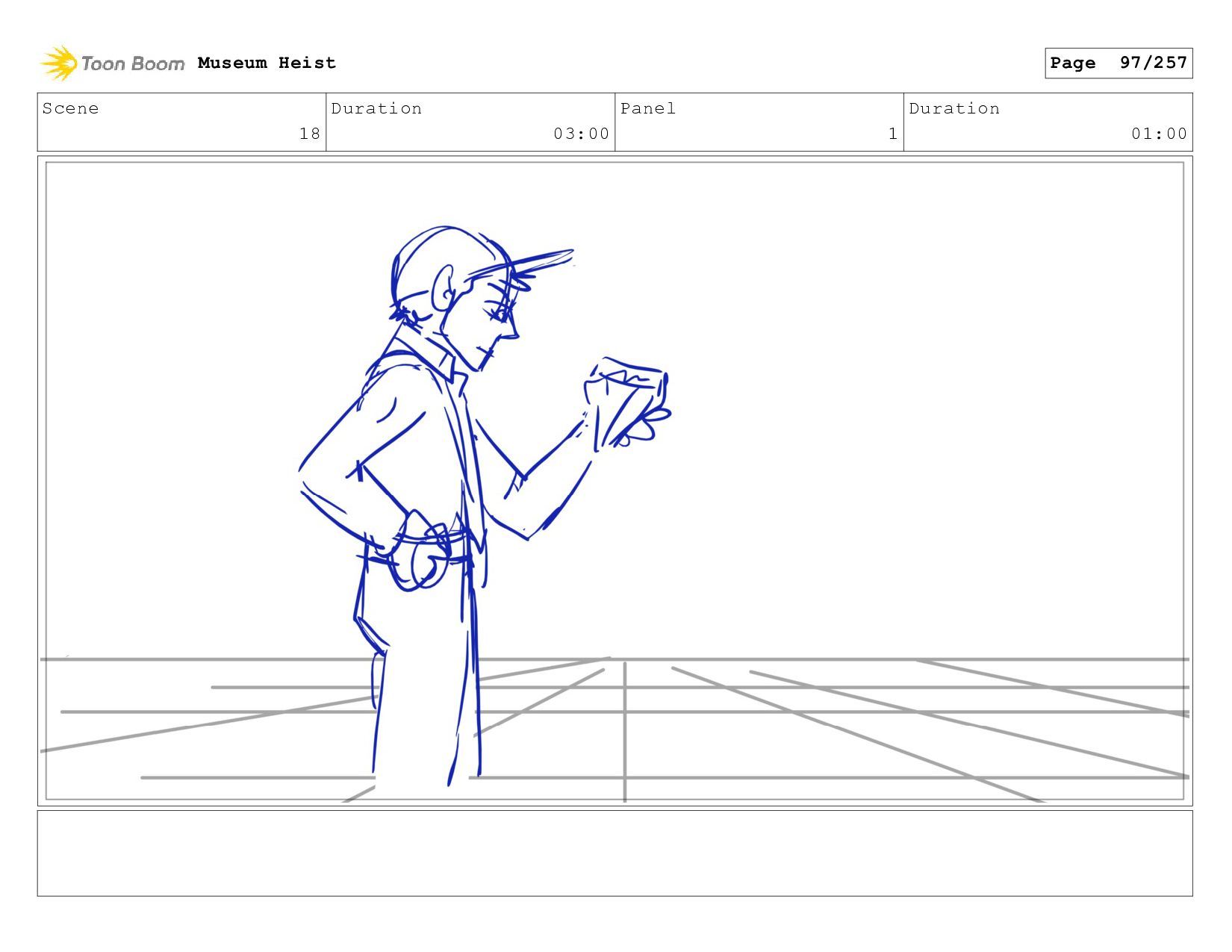Viewport: 1232px width, 952px height.
Task: Select the scene number '18'
Action: click(x=310, y=134)
